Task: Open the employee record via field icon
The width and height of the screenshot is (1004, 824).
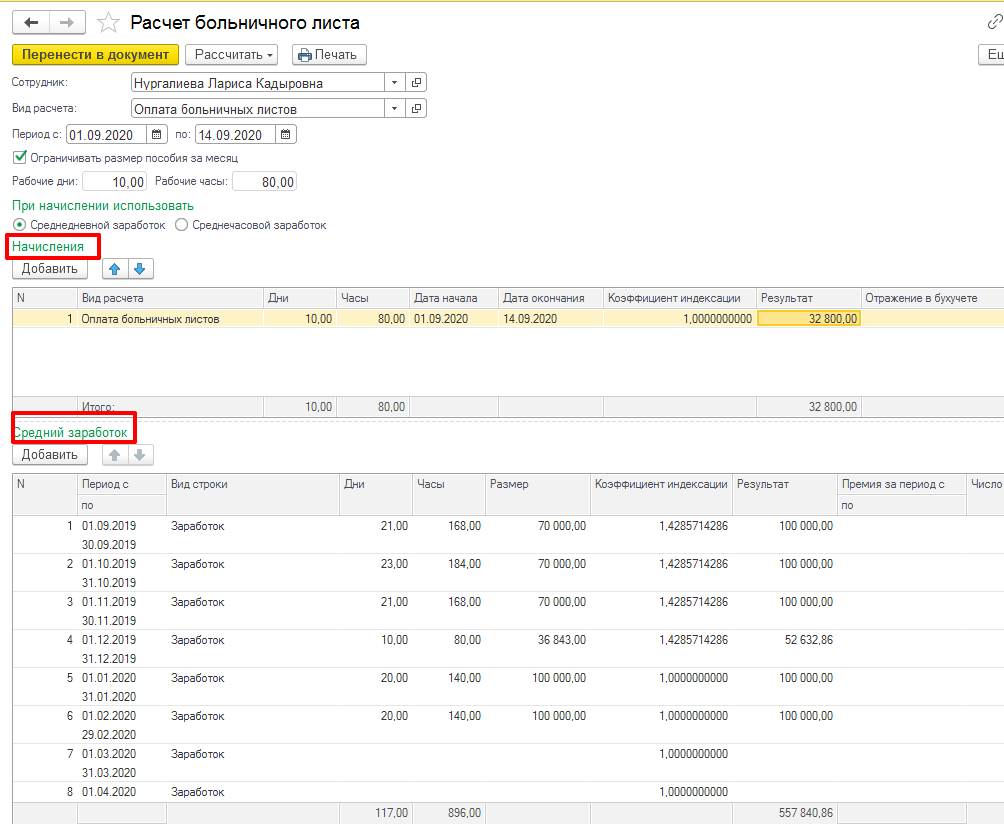Action: coord(417,83)
